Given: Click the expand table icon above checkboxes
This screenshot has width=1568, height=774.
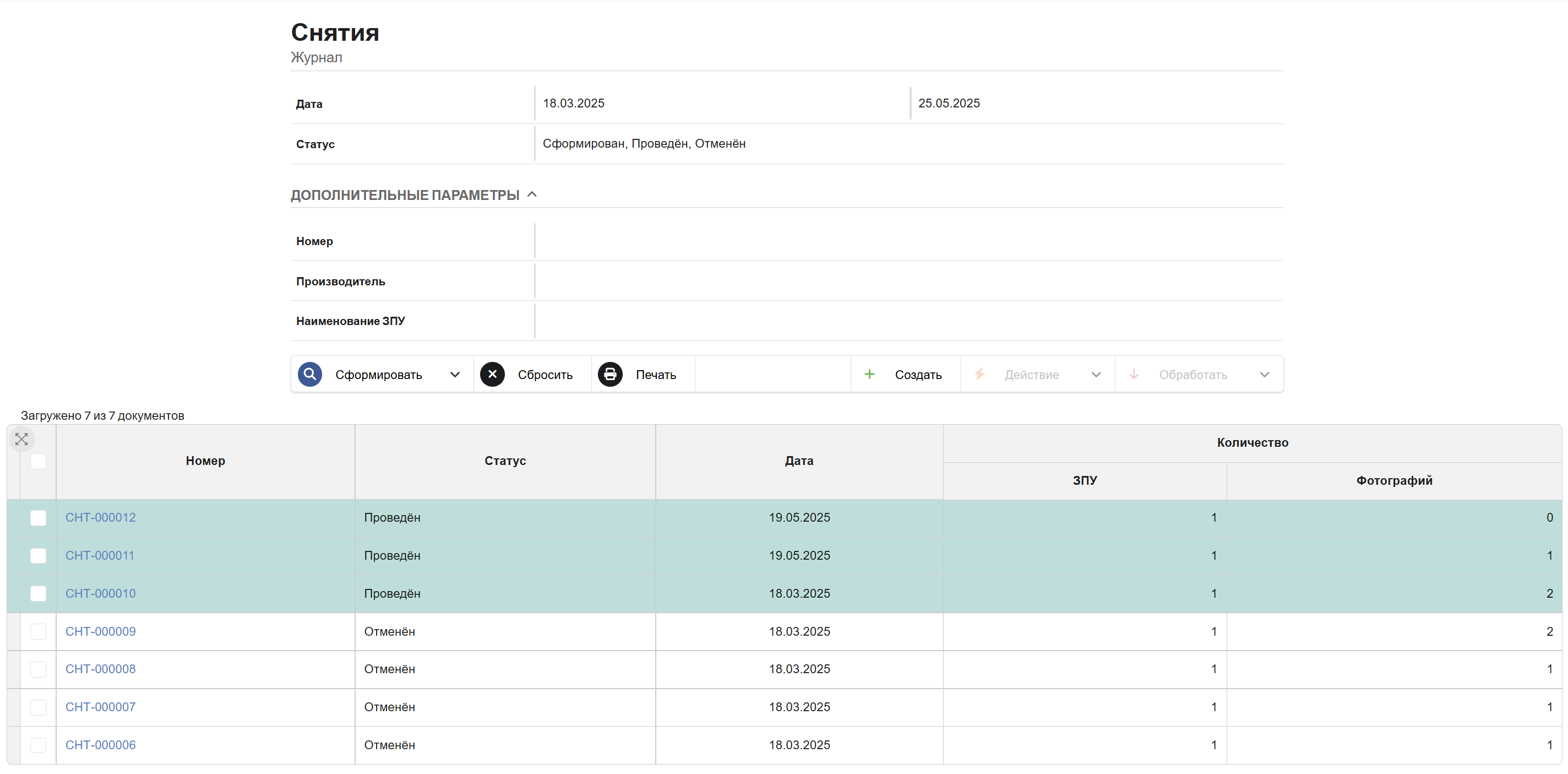Looking at the screenshot, I should coord(21,439).
